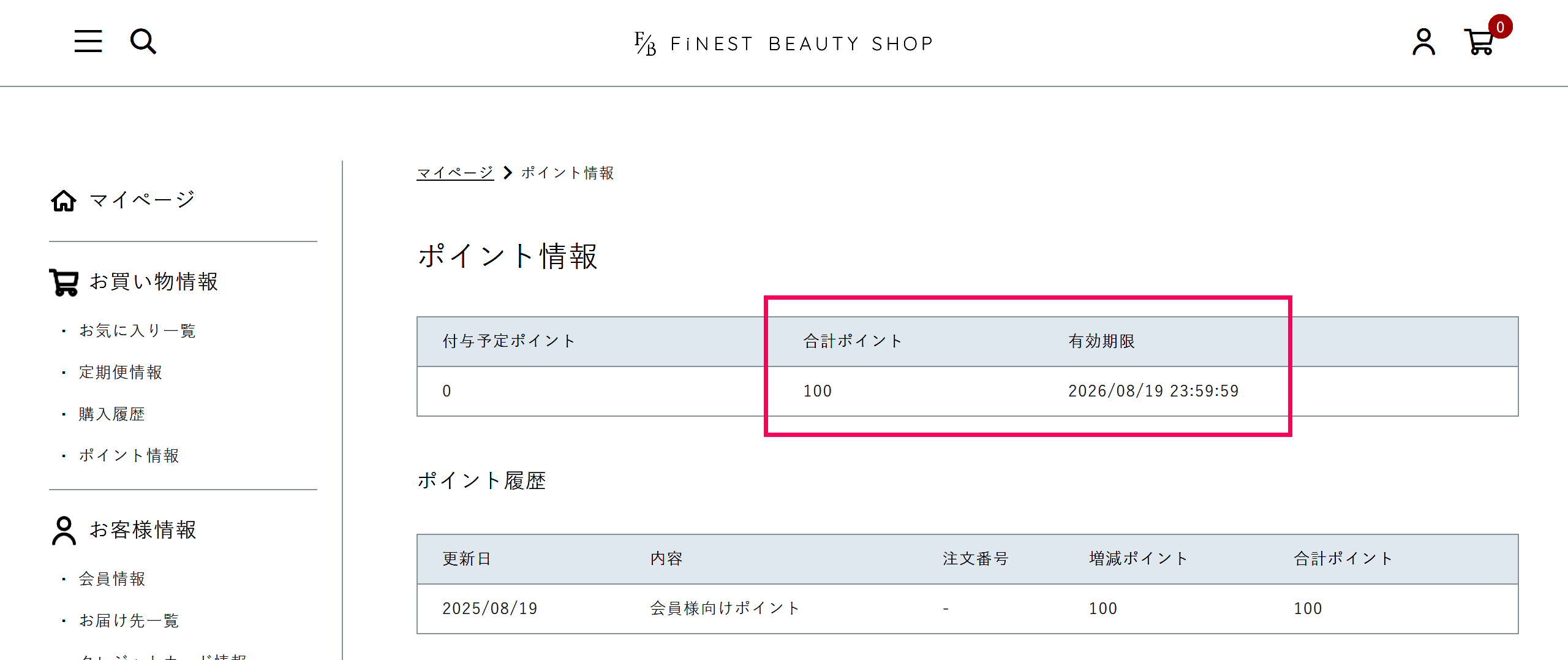Image resolution: width=1568 pixels, height=660 pixels.
Task: Open お気に入り一覧 from the sidebar
Action: click(x=137, y=330)
